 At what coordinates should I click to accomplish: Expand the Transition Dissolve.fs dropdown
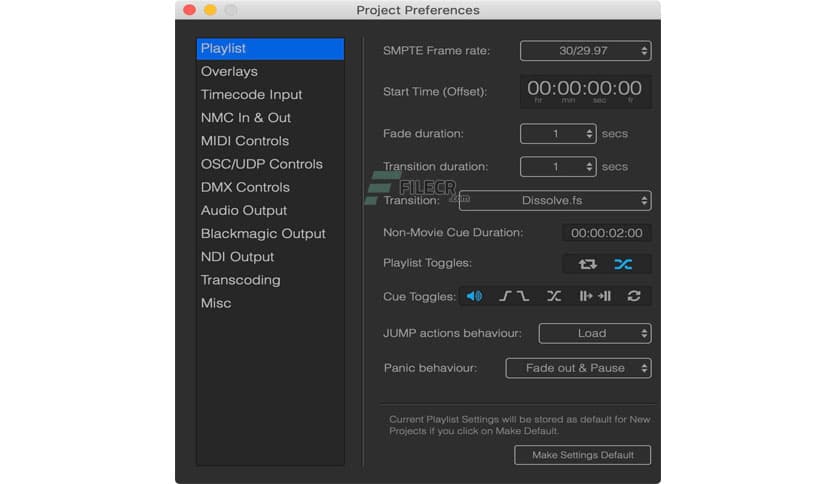click(x=554, y=200)
